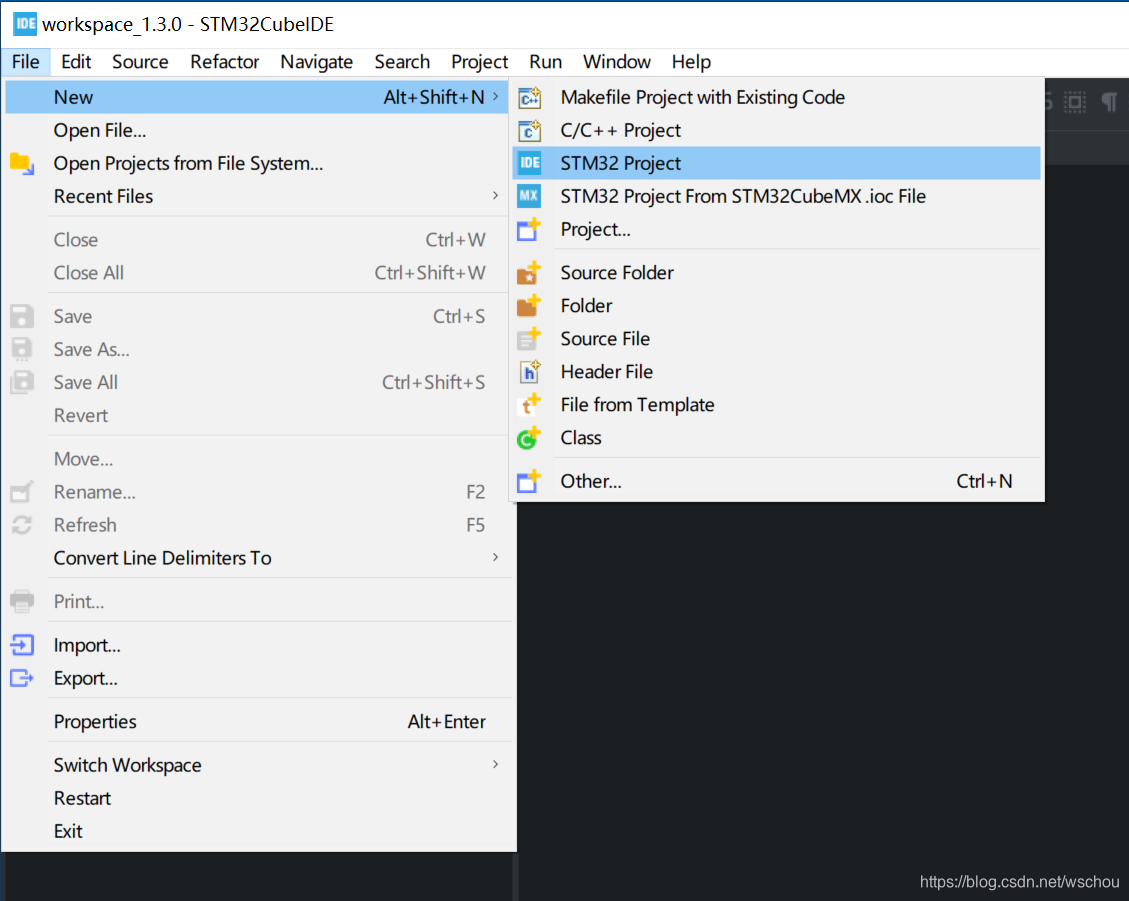The height and width of the screenshot is (901, 1129).
Task: Open the Other... project wizard
Action: click(x=591, y=481)
